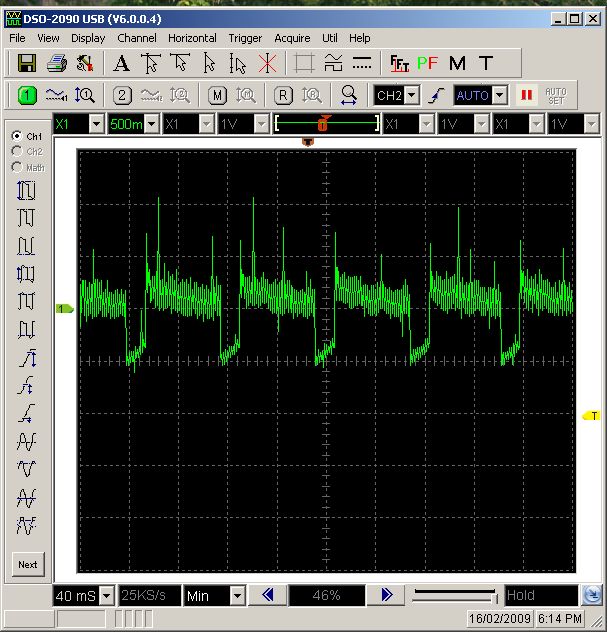Viewport: 607px width, 632px height.
Task: Click the slider next to Hold field
Action: (x=455, y=595)
